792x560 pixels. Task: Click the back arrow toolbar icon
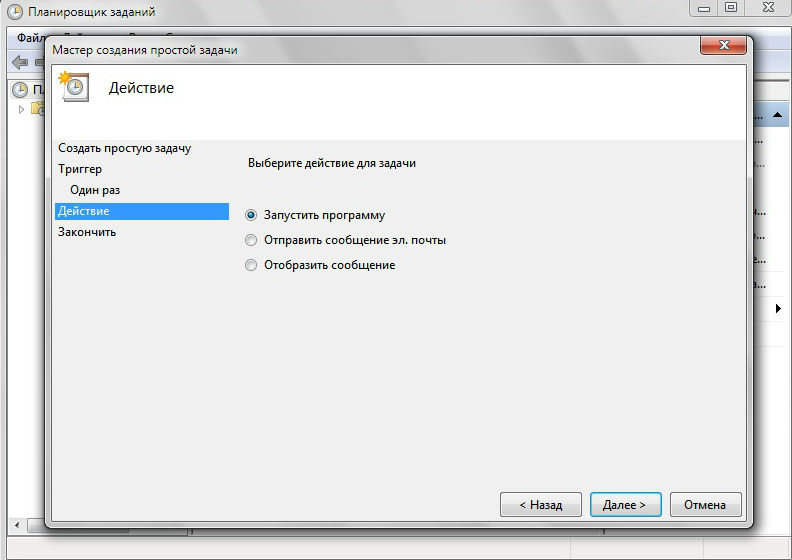19,62
